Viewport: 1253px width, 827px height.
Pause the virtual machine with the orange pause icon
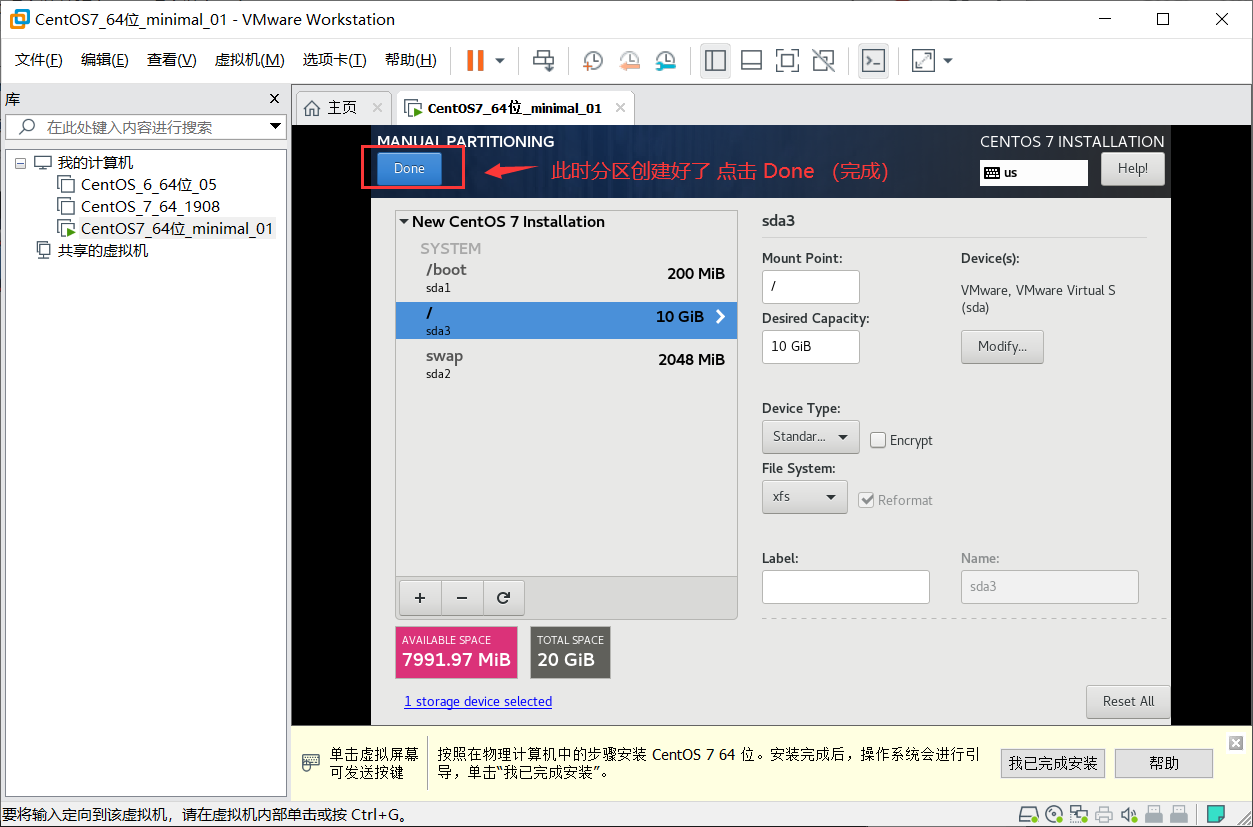[475, 61]
